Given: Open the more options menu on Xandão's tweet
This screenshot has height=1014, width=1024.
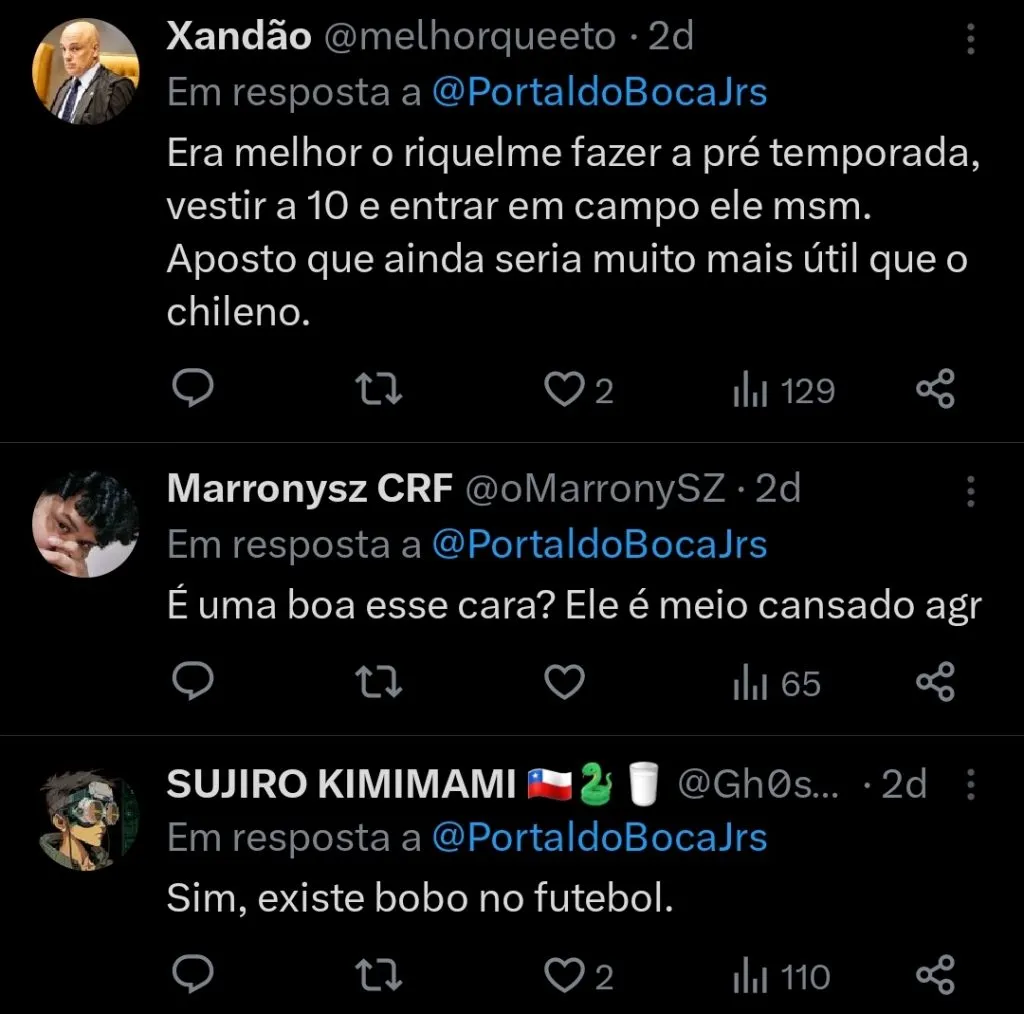Looking at the screenshot, I should pyautogui.click(x=972, y=38).
